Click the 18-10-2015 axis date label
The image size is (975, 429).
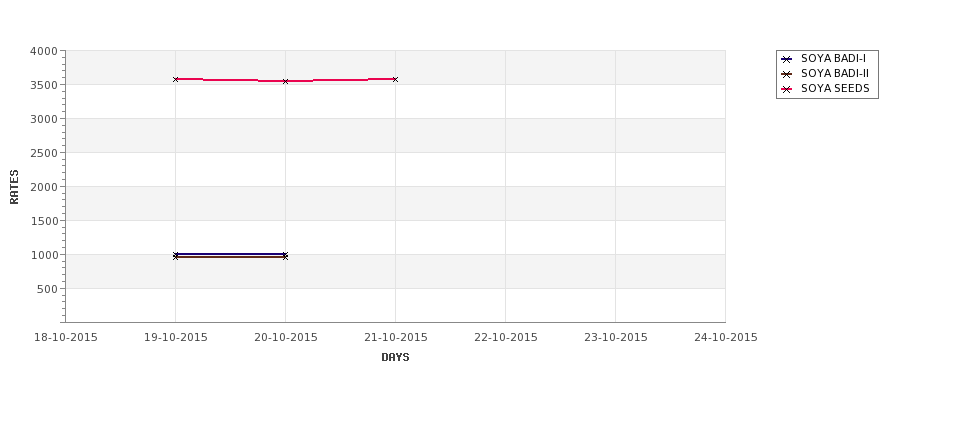65,338
